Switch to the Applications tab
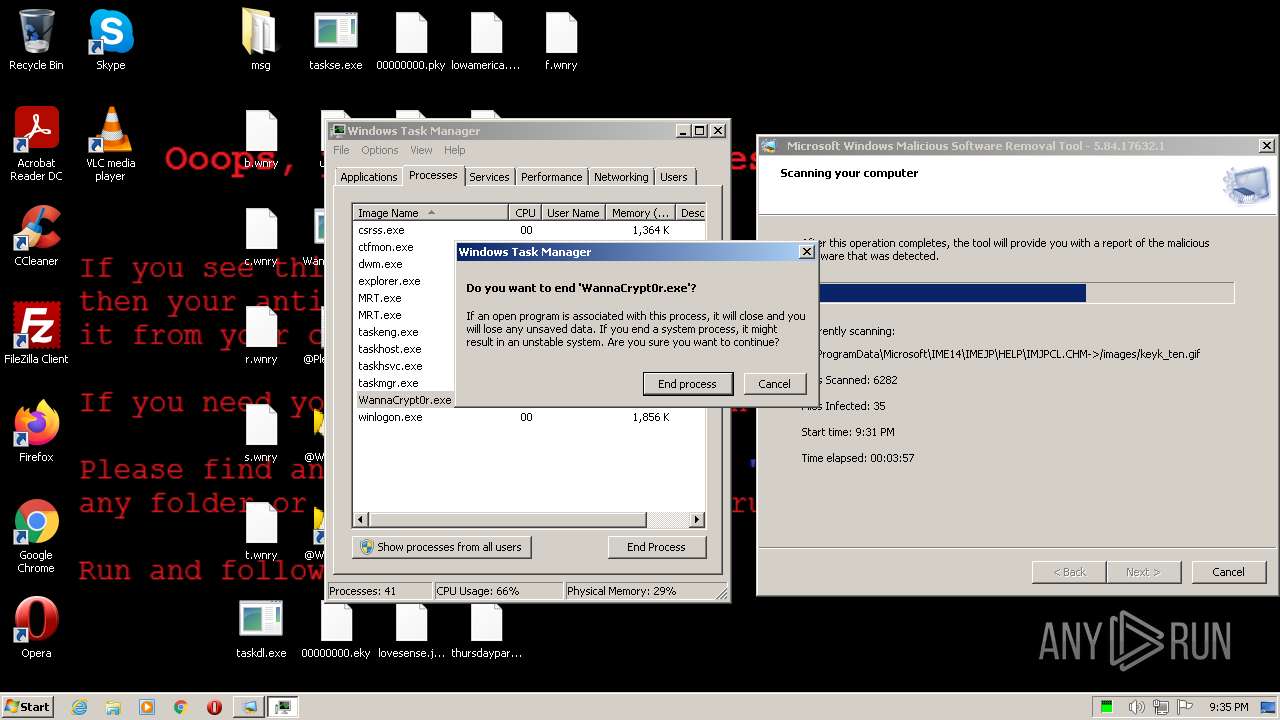This screenshot has width=1280, height=720. (369, 177)
